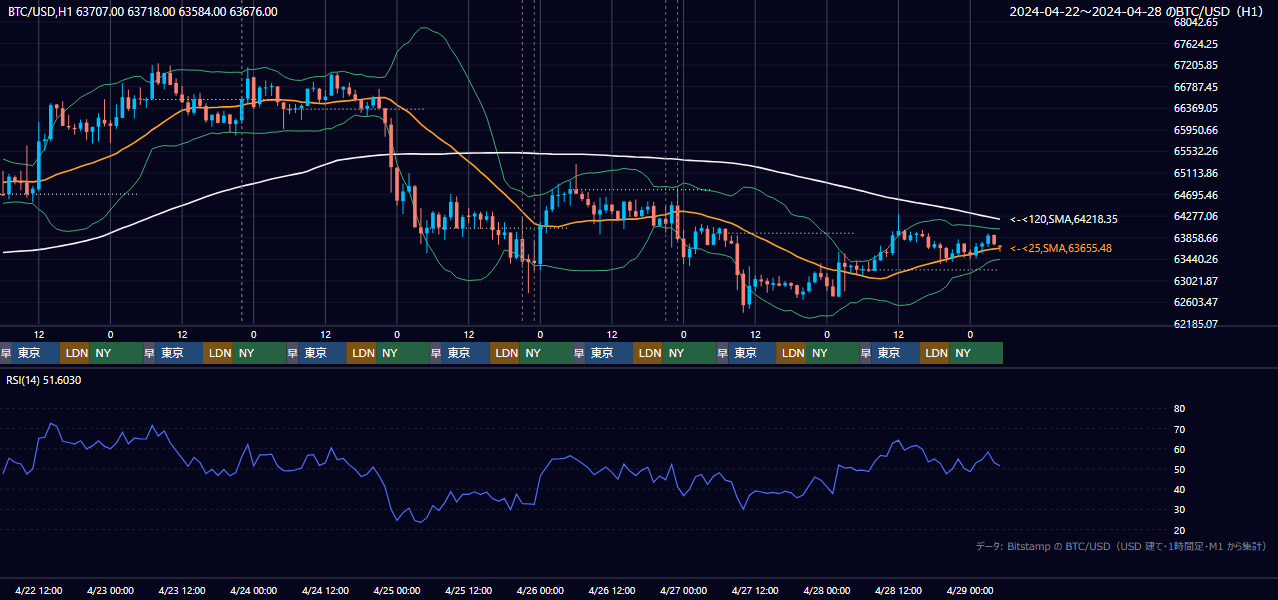Click the 25 SMA label 63655.48
1278x600 pixels.
1061,248
